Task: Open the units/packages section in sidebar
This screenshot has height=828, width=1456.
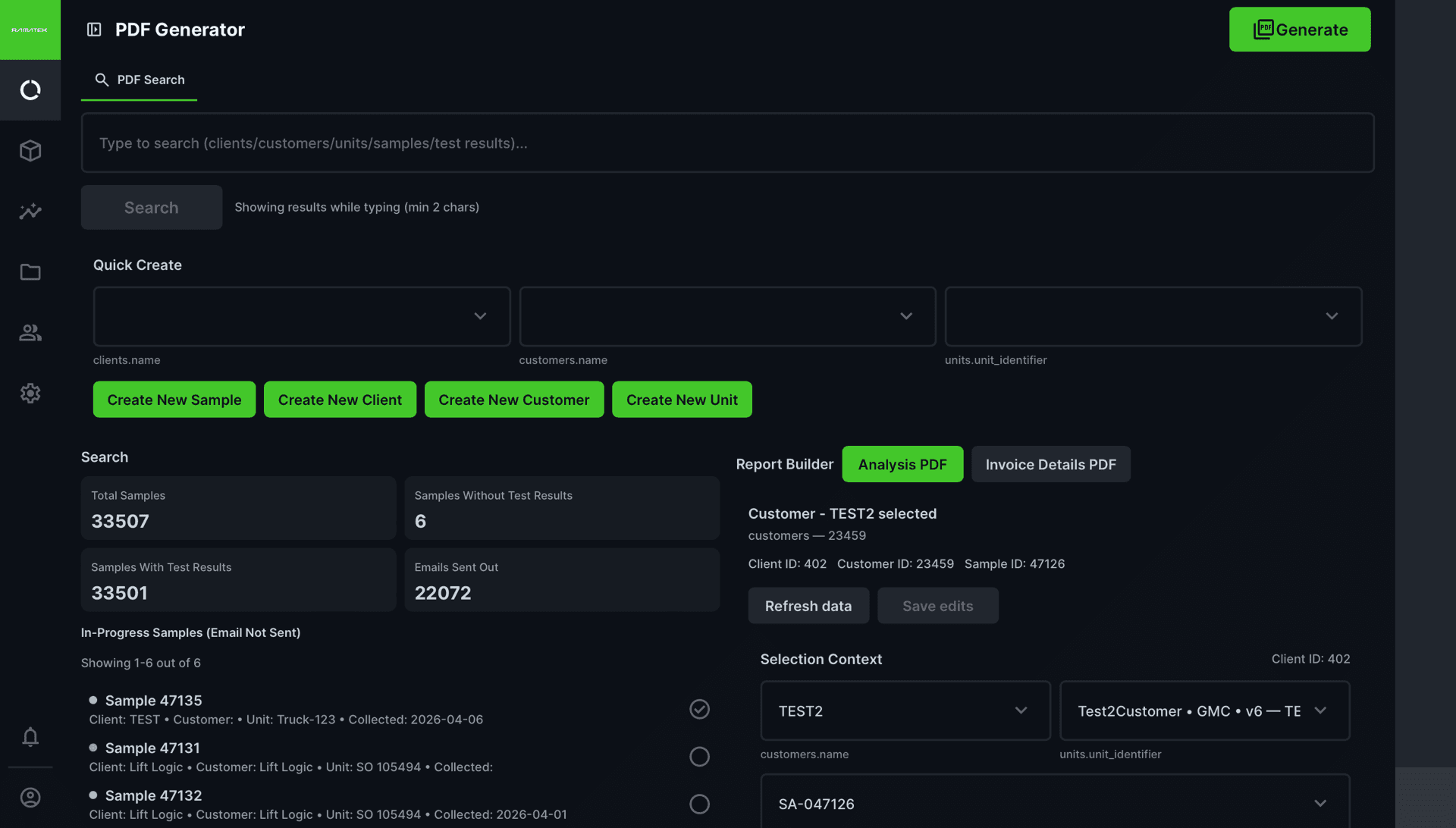Action: 30,150
